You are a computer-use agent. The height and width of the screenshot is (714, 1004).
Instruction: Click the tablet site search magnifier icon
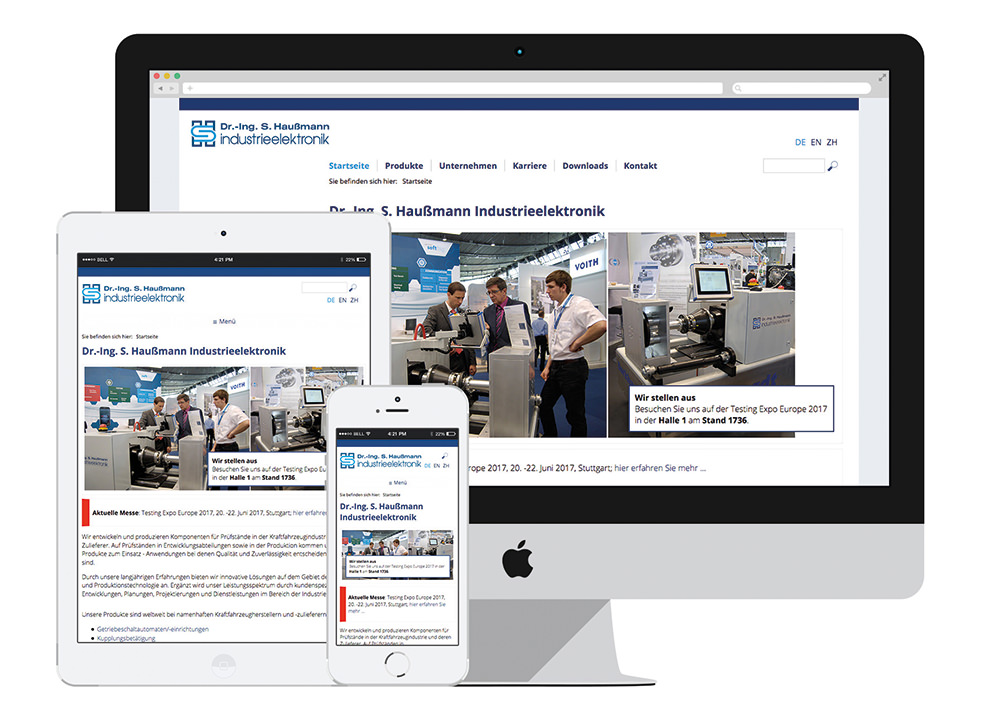[353, 288]
